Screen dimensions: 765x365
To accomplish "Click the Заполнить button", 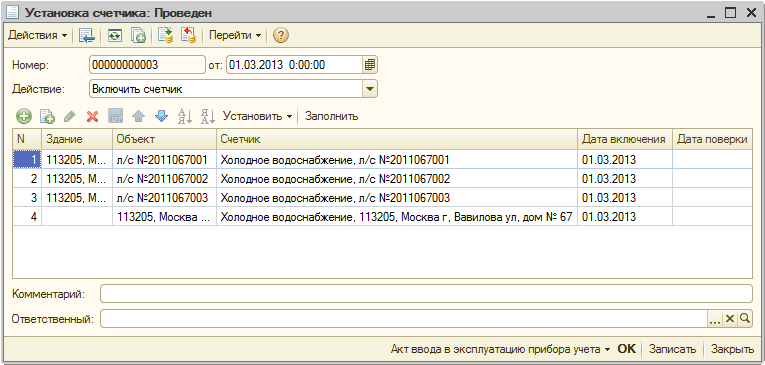I will (x=332, y=116).
